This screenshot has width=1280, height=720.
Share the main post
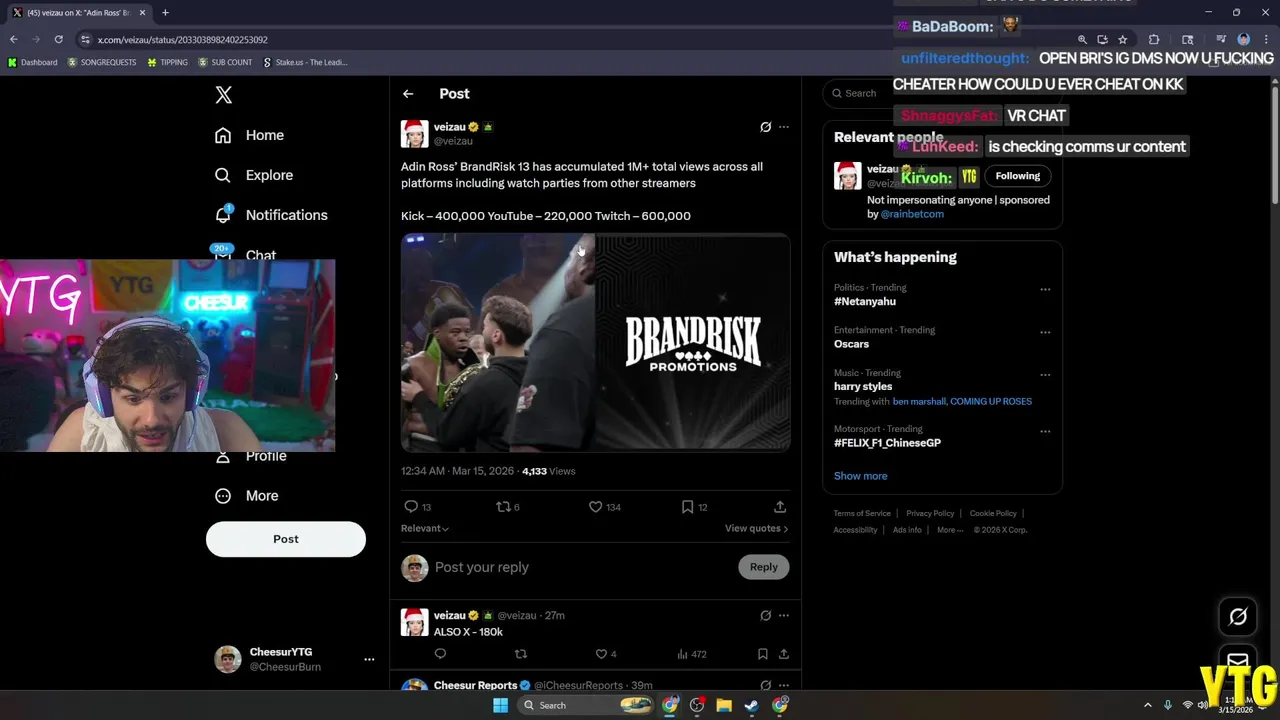(780, 507)
